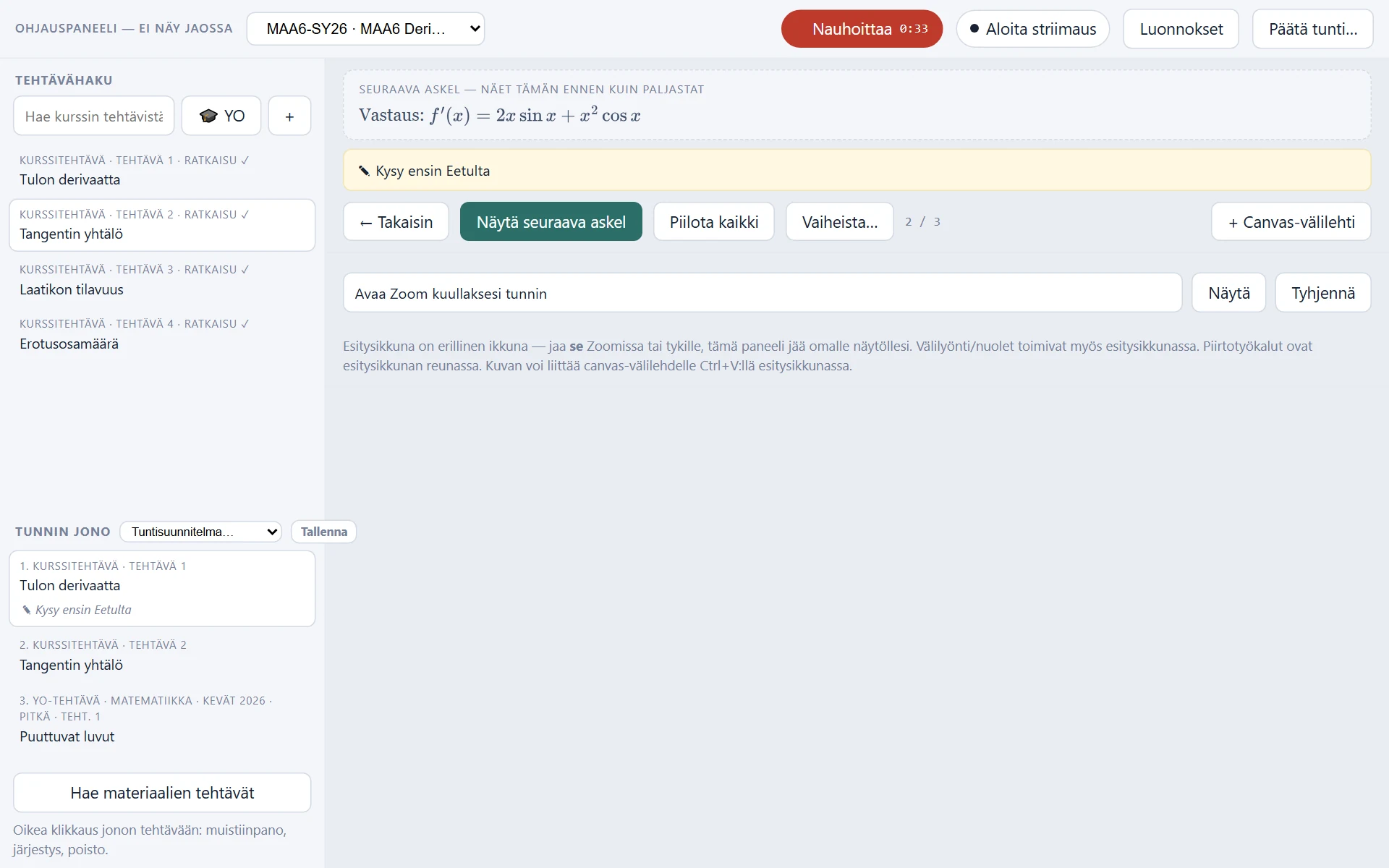This screenshot has height=868, width=1389.
Task: Click OHJAUSPANEELI — EI NÄY JAOSSA label
Action: coord(124,28)
